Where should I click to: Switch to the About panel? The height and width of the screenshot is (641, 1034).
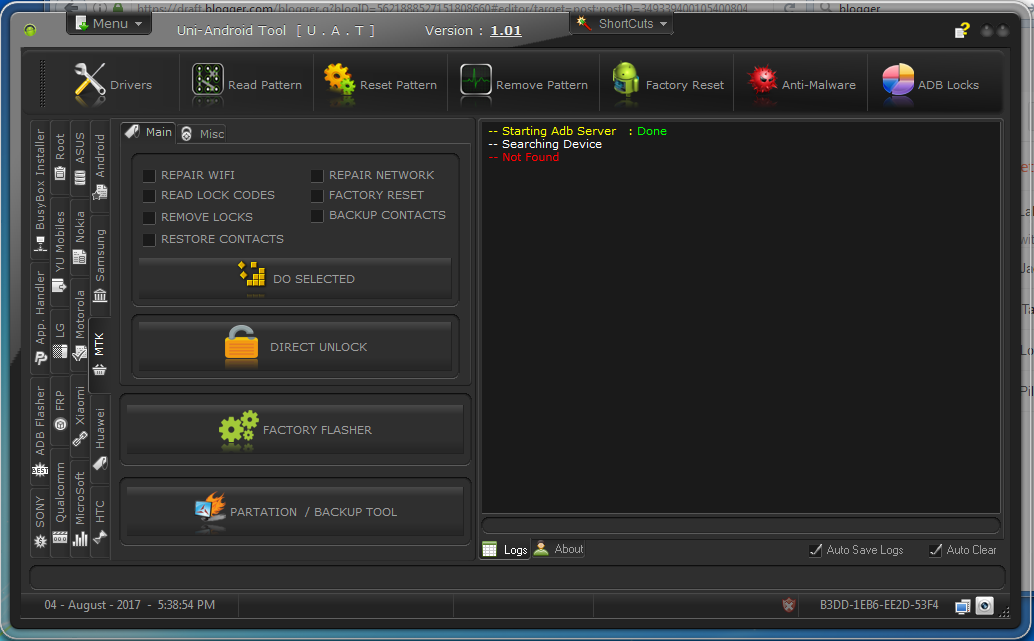[558, 548]
